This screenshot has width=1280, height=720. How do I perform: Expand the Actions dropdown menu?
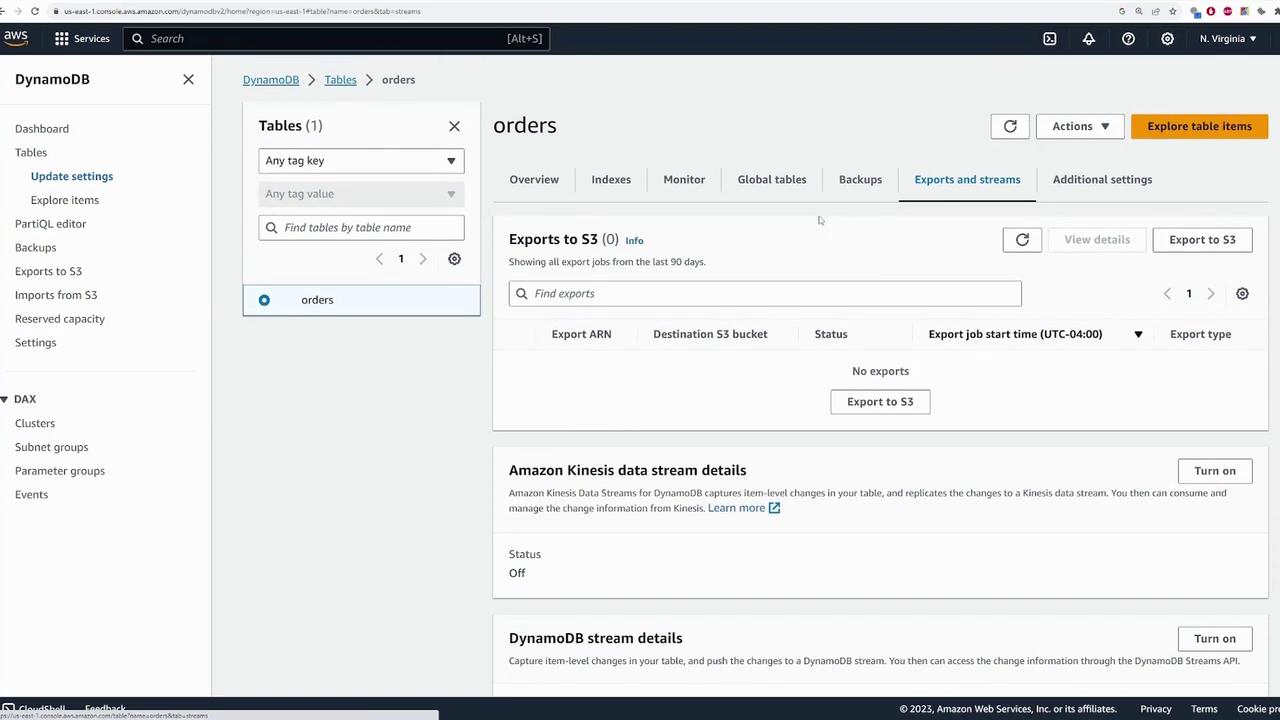[x=1080, y=126]
